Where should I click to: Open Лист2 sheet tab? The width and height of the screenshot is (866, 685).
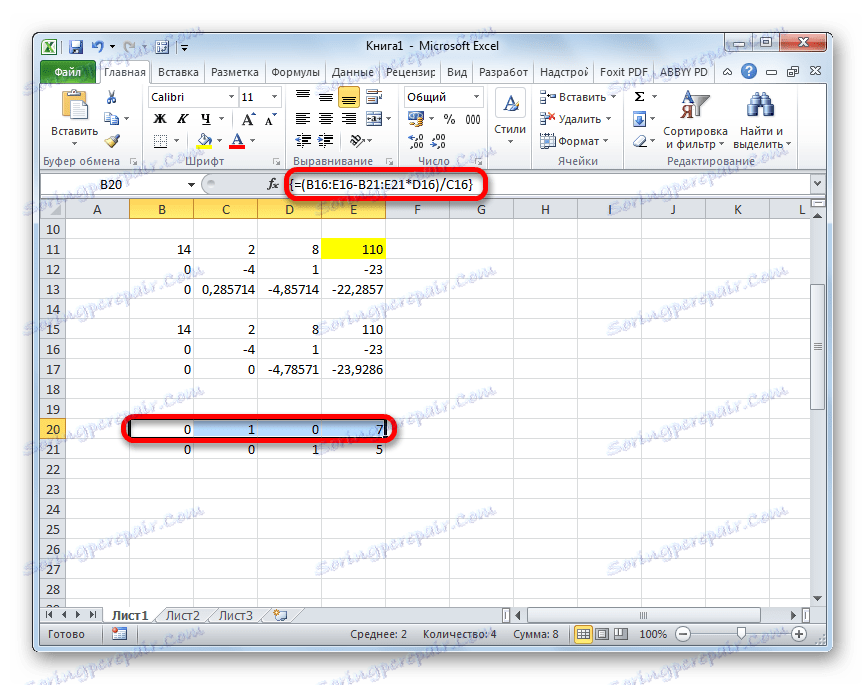point(182,615)
